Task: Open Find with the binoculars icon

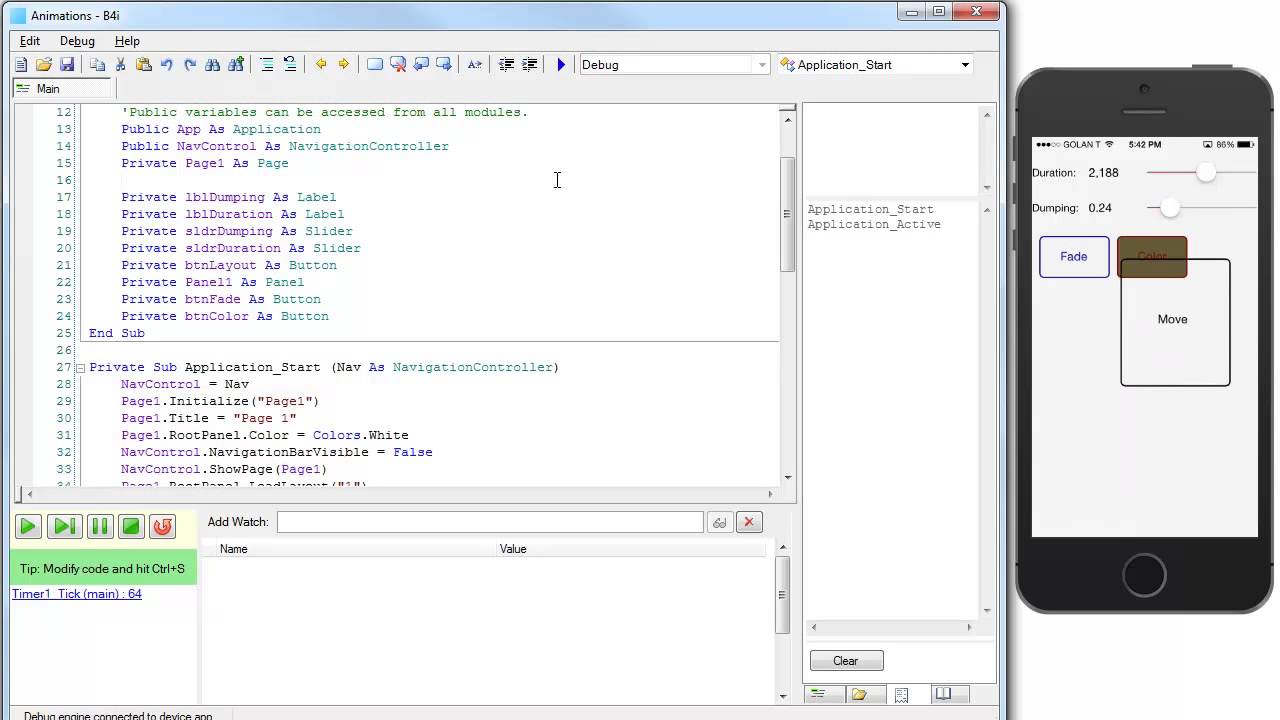Action: (212, 64)
